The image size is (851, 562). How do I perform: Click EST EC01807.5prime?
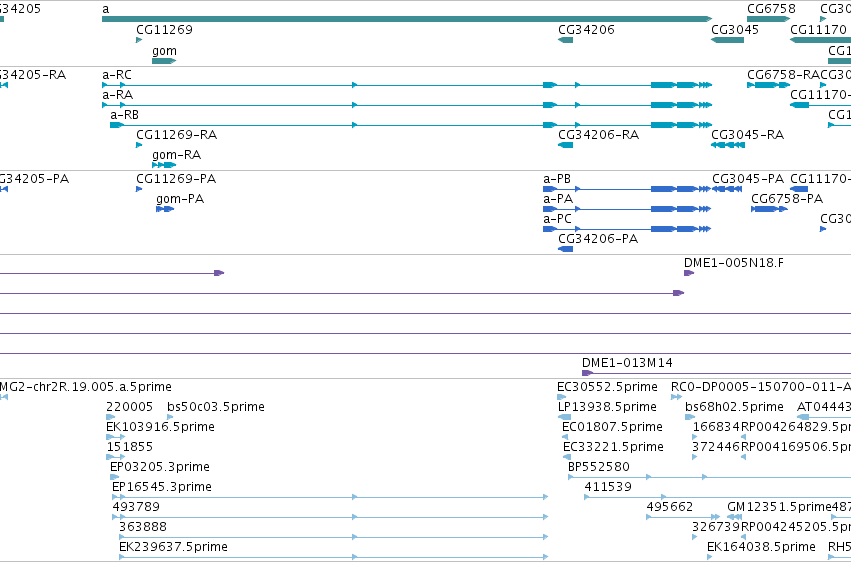click(x=565, y=437)
